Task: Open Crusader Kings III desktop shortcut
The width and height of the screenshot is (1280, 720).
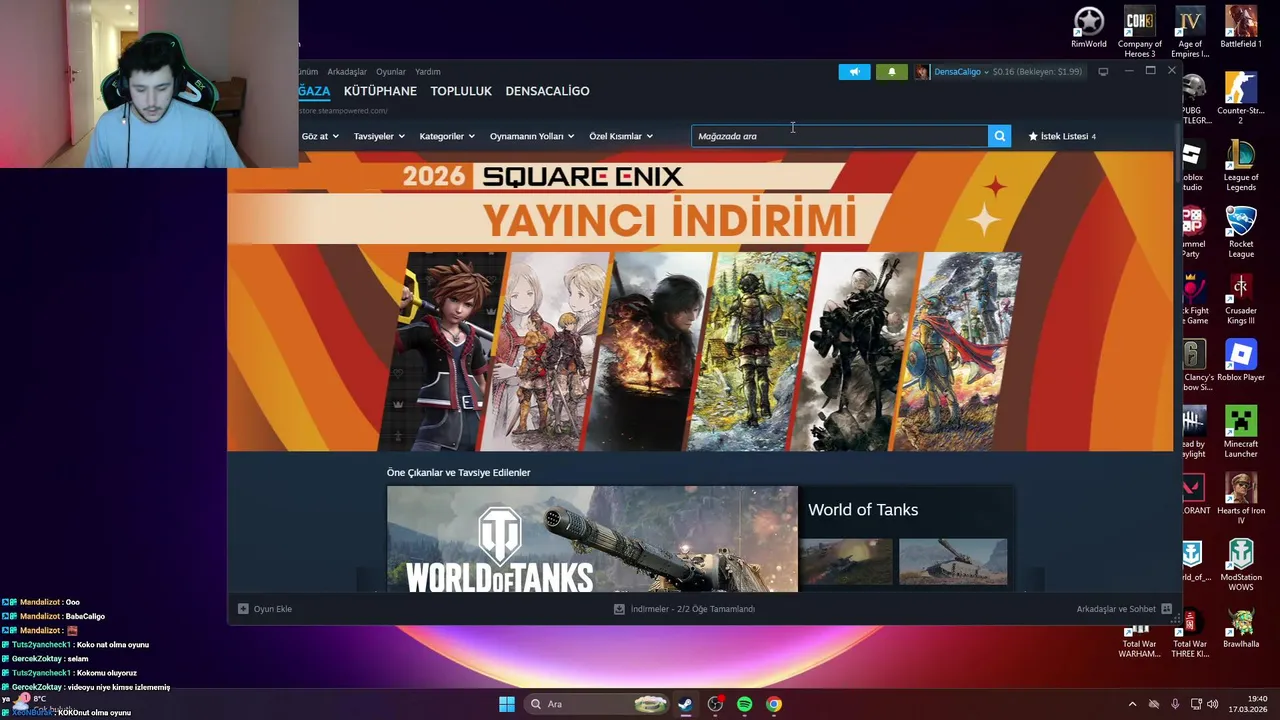Action: click(1241, 300)
